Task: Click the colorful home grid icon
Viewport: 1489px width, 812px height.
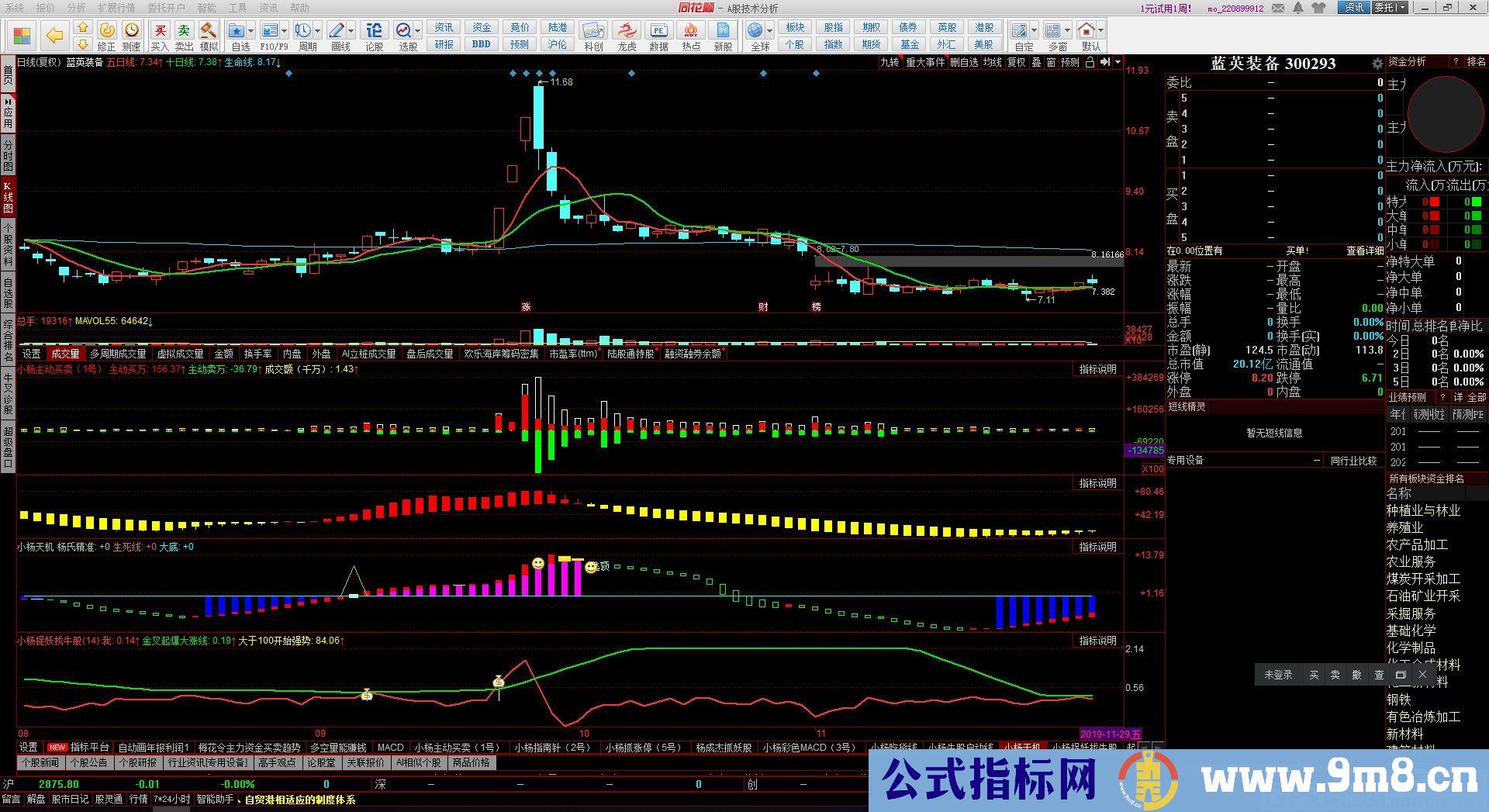Action: point(22,36)
